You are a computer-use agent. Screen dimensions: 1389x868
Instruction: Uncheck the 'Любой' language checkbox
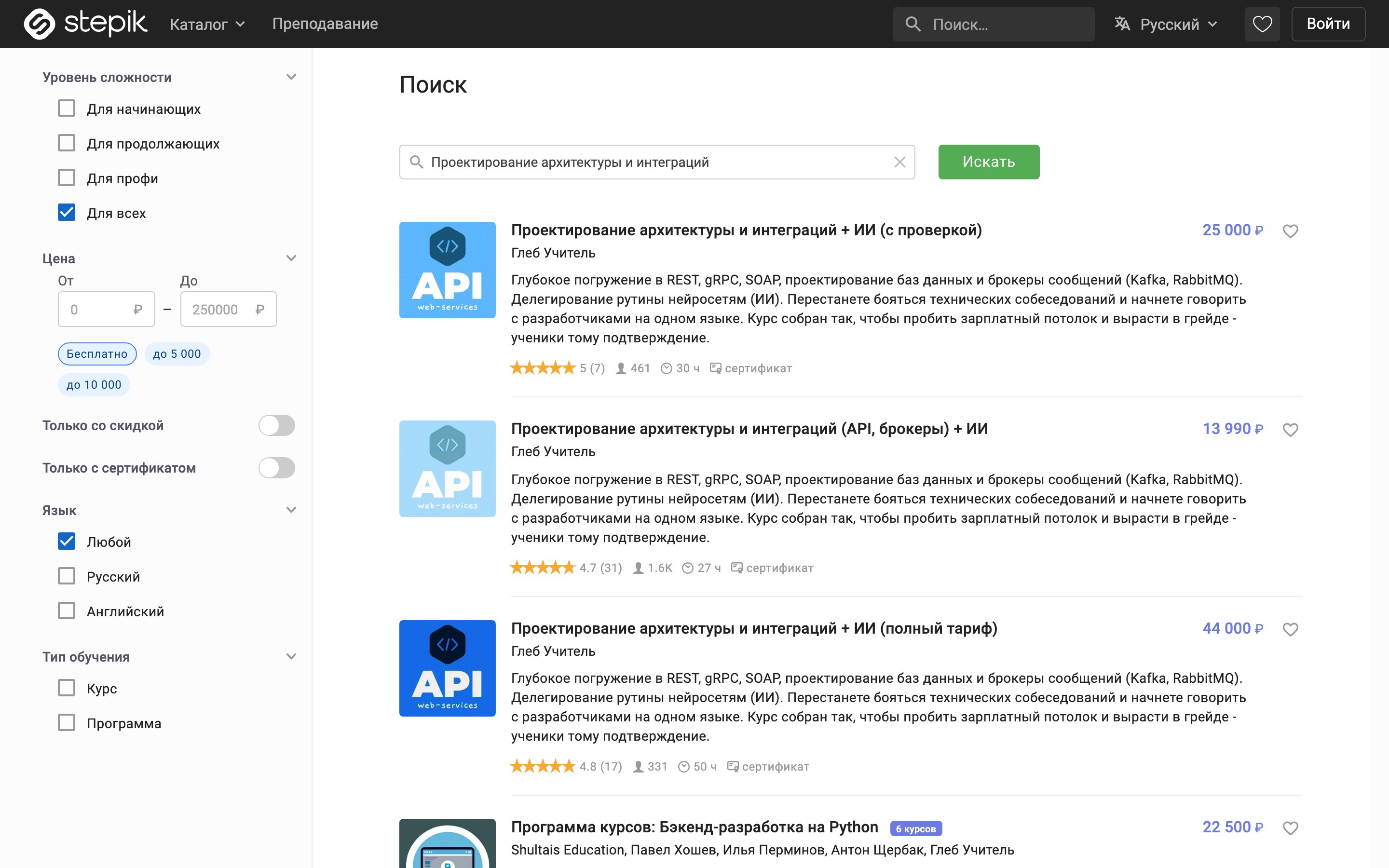click(x=67, y=542)
